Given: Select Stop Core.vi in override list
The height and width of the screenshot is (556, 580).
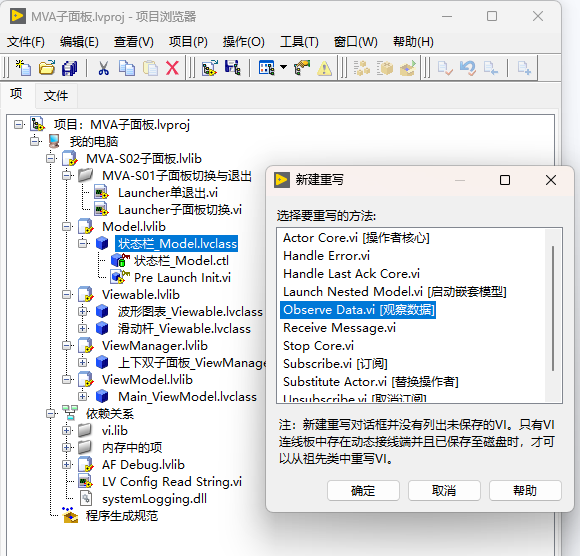Looking at the screenshot, I should pyautogui.click(x=318, y=346).
